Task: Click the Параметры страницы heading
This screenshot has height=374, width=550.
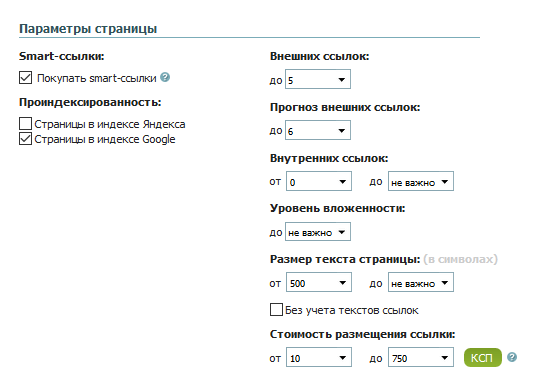Action: coord(88,28)
